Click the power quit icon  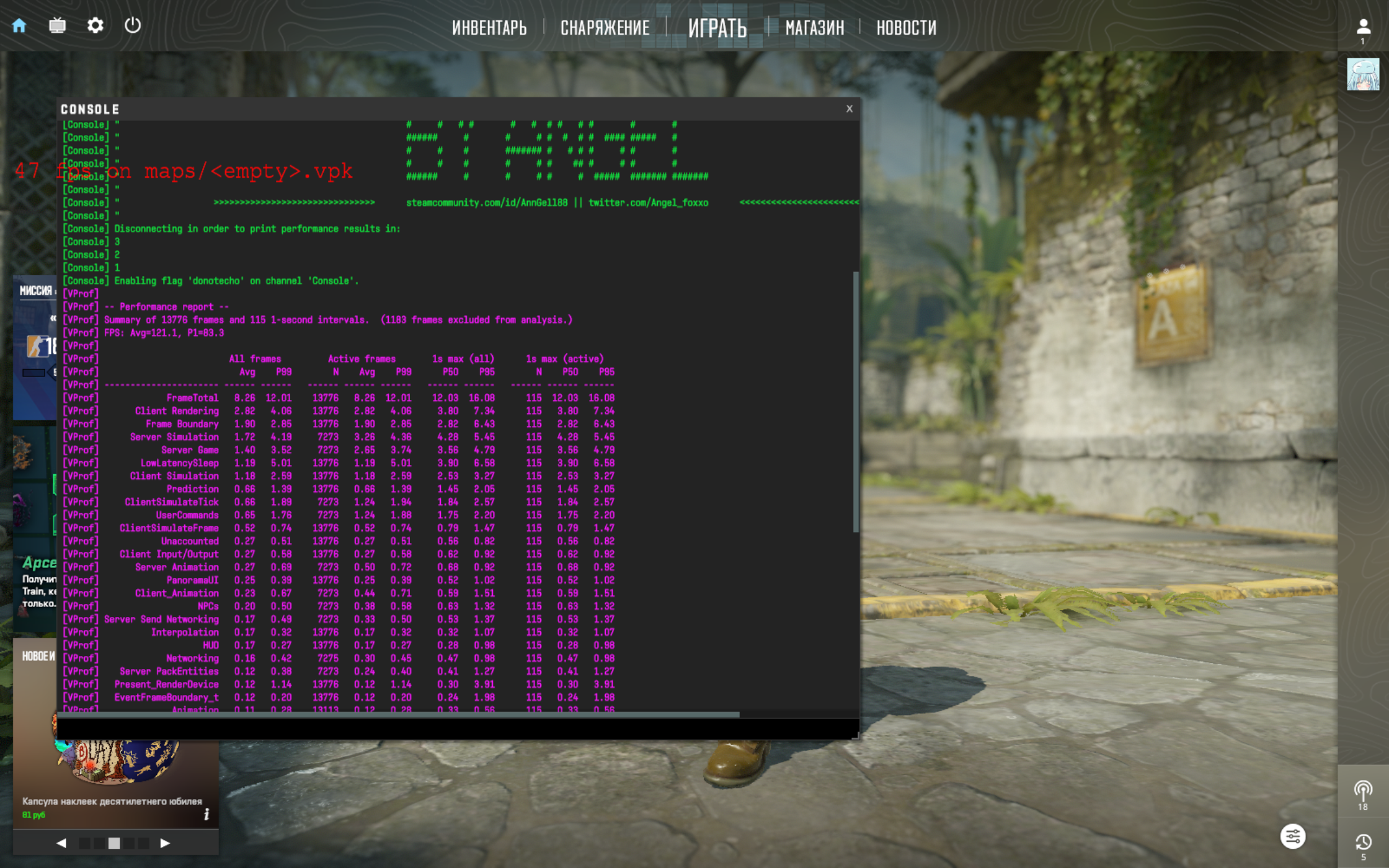click(x=133, y=26)
